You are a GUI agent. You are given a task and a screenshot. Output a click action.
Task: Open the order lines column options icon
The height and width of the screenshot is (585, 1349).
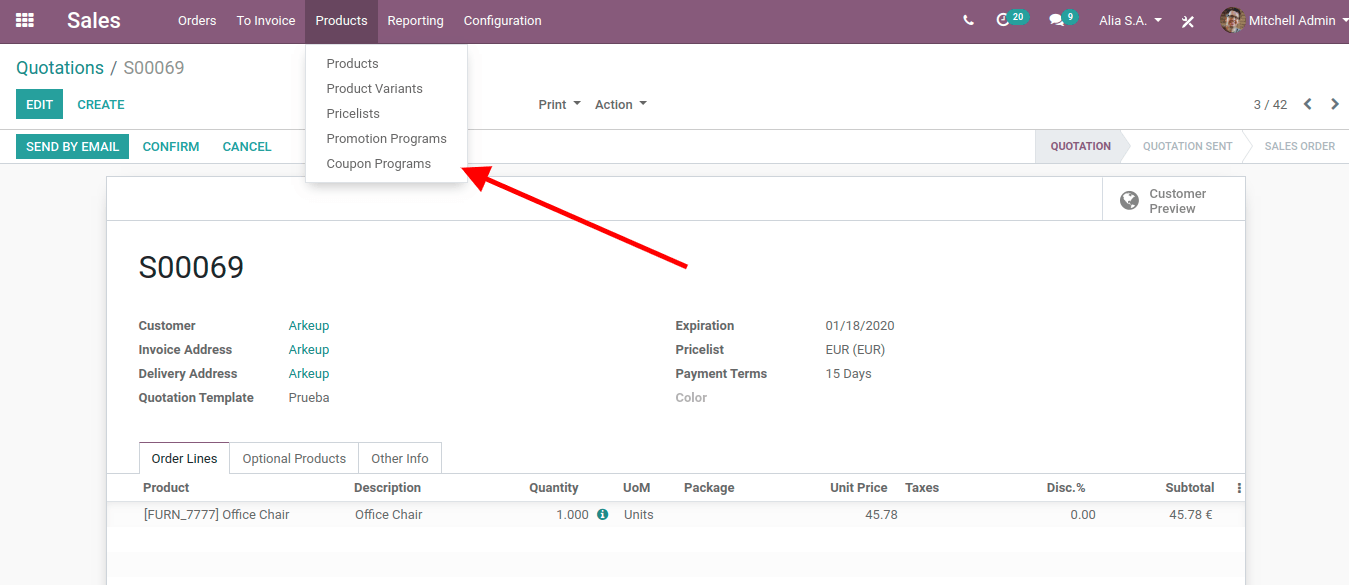pyautogui.click(x=1239, y=488)
